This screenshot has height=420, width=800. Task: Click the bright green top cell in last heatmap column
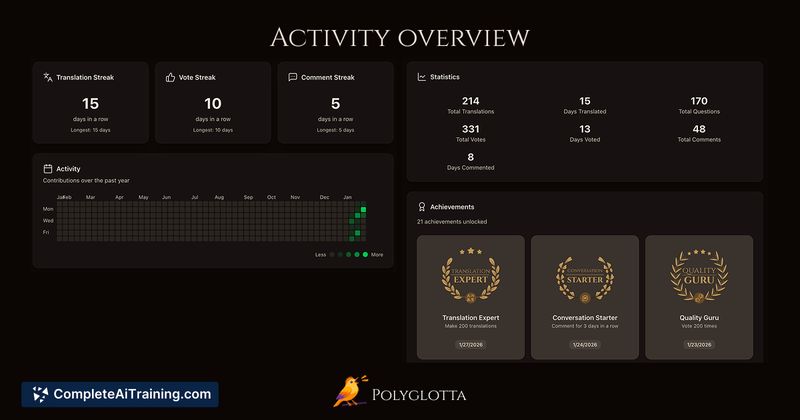[x=363, y=209]
